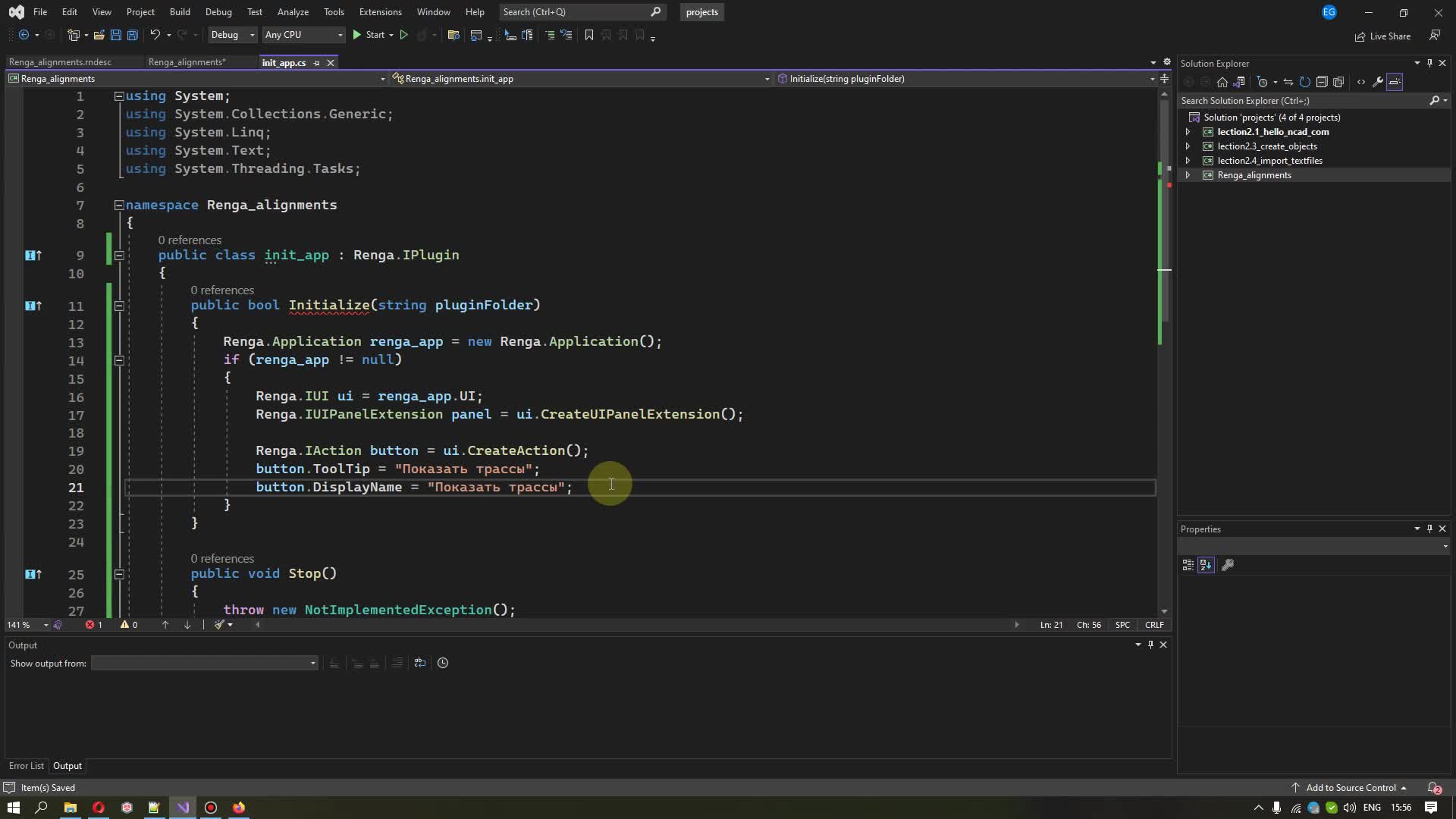Start debugging with the Start button
Viewport: 1456px width, 819px height.
[x=368, y=35]
